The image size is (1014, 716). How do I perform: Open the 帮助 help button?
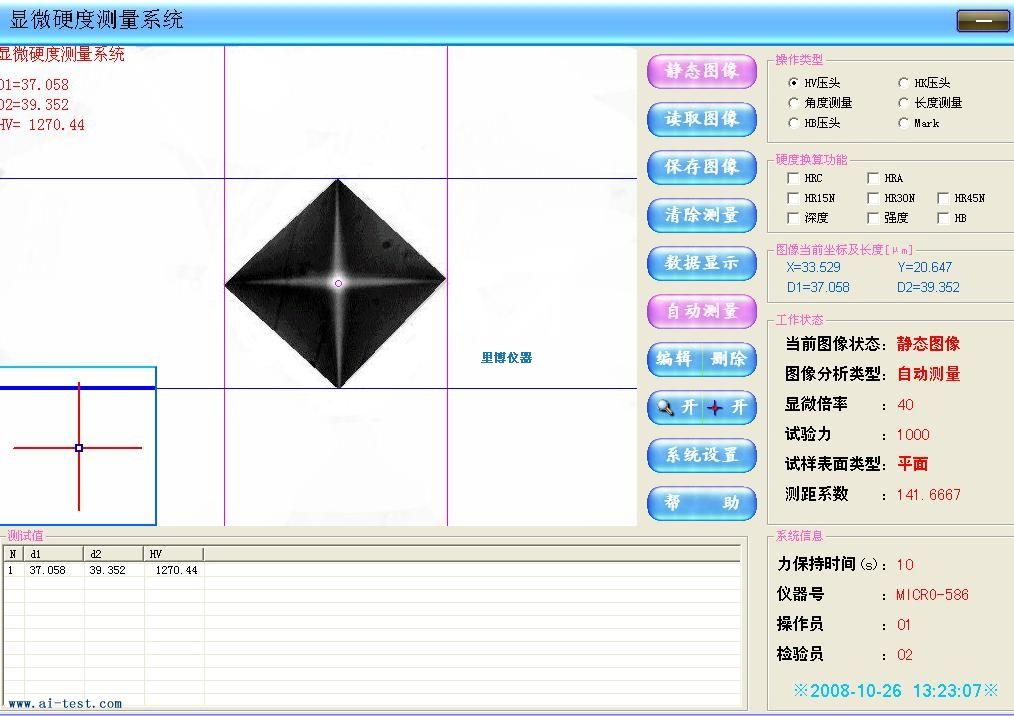click(702, 503)
